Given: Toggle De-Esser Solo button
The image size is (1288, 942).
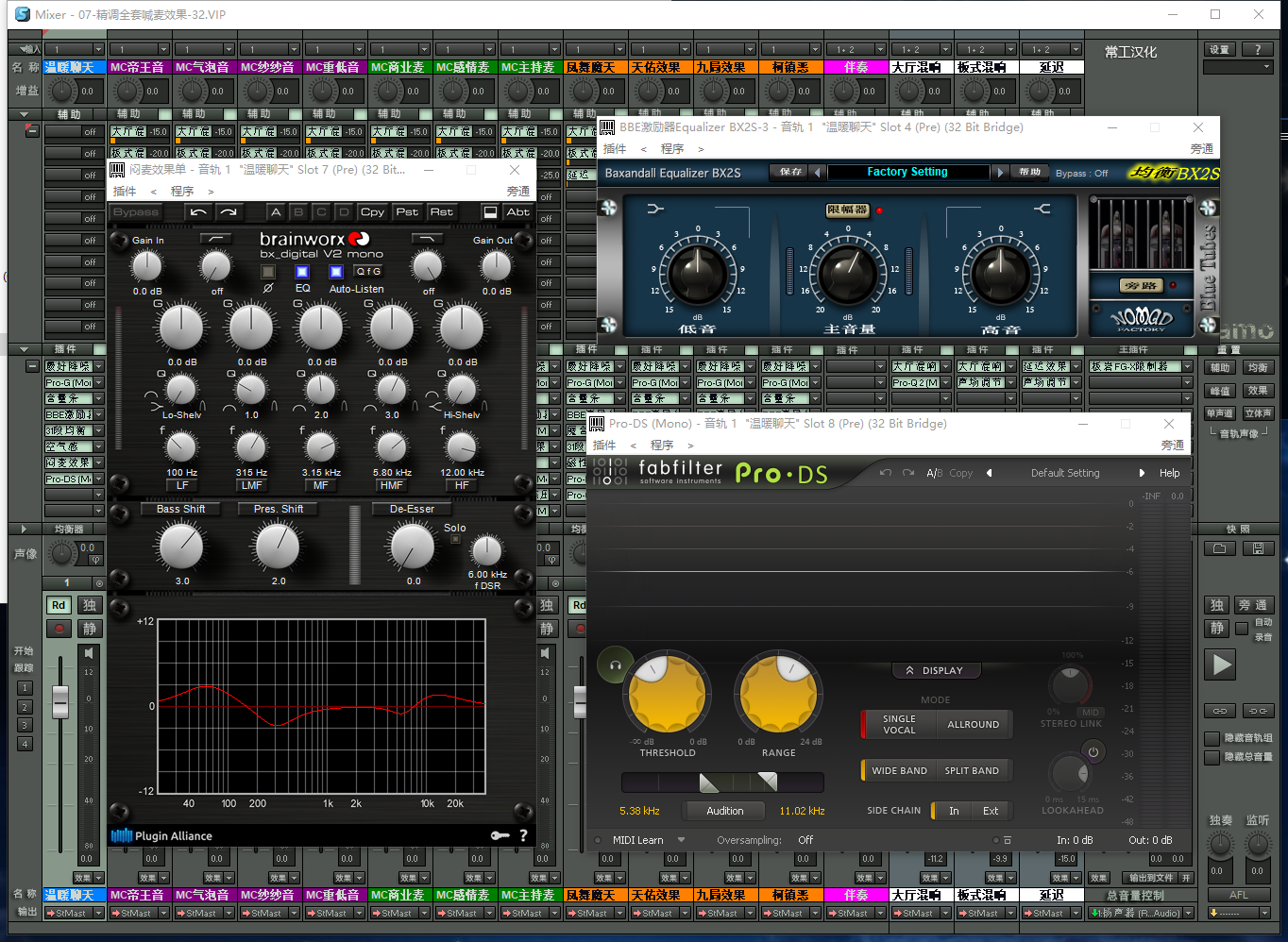Looking at the screenshot, I should 455,539.
